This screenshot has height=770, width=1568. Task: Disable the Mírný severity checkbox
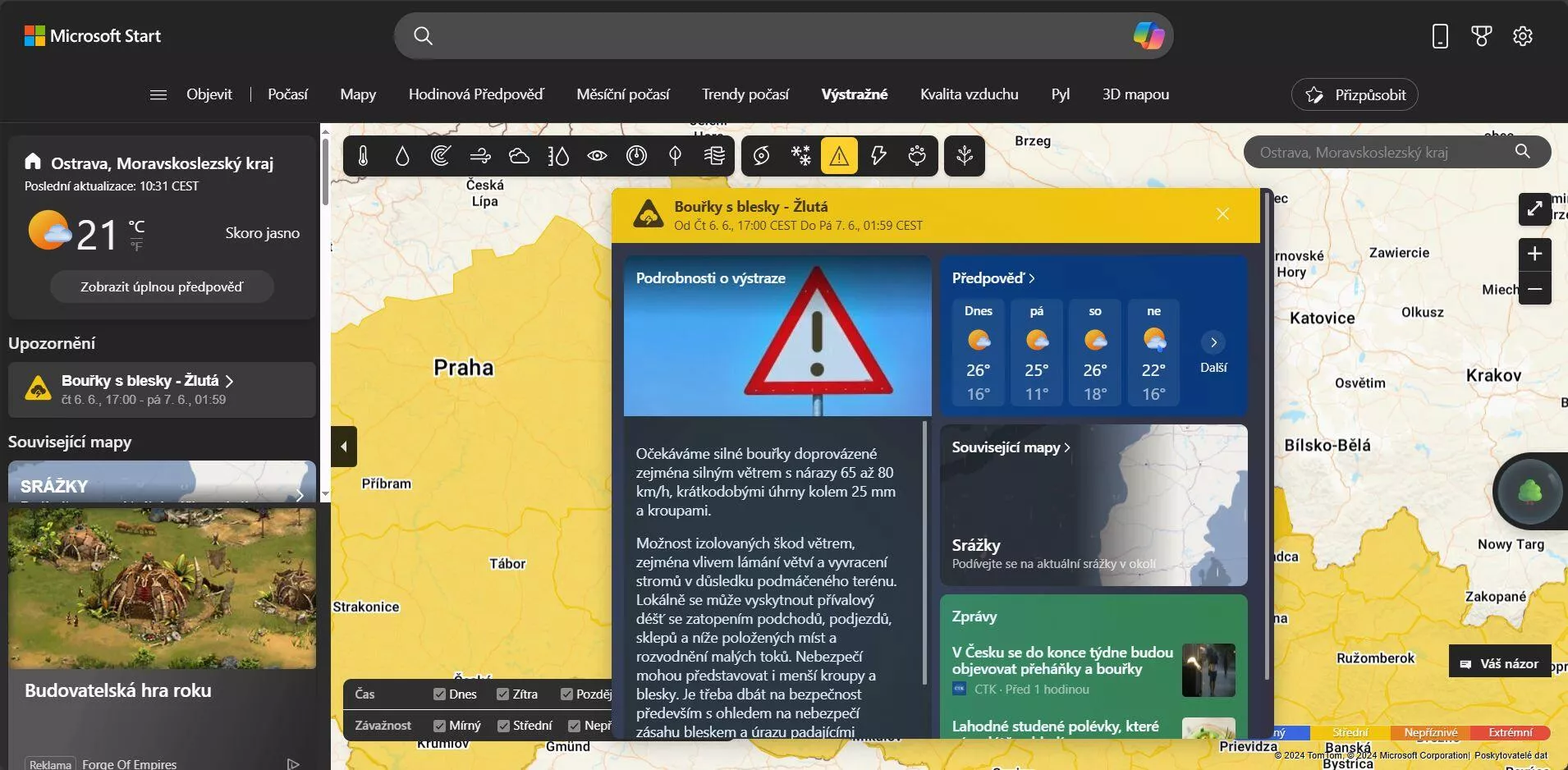(439, 726)
